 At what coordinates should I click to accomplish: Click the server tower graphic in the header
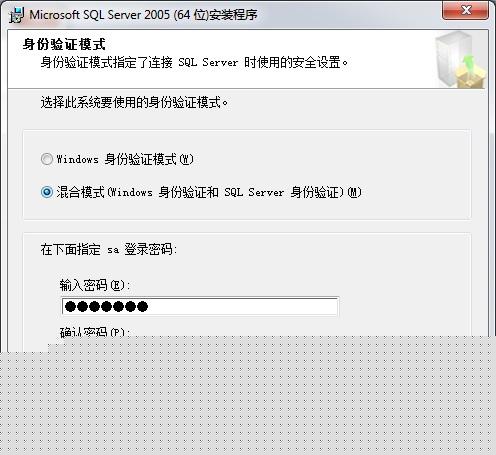451,58
